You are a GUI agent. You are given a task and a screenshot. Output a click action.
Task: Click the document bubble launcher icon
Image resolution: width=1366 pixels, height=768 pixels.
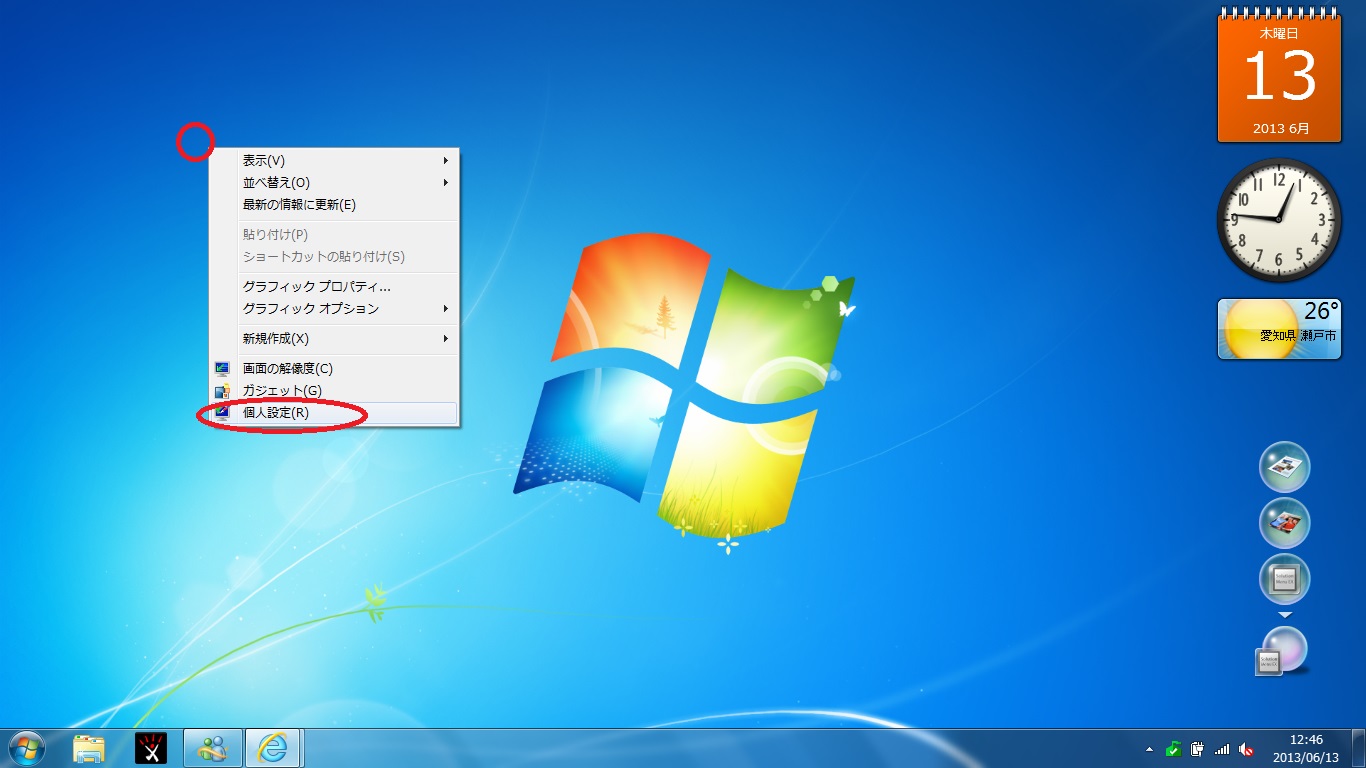click(x=1284, y=467)
